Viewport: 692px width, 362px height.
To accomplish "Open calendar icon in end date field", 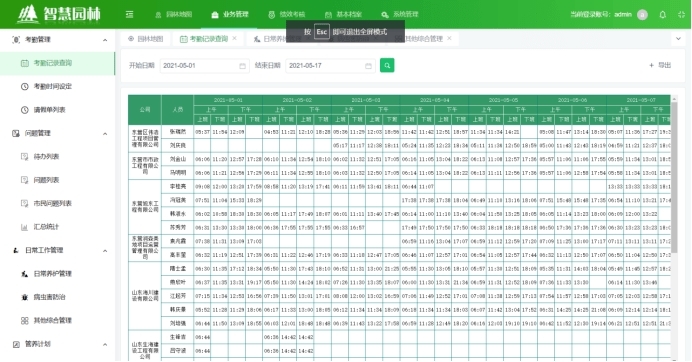I will pos(368,66).
